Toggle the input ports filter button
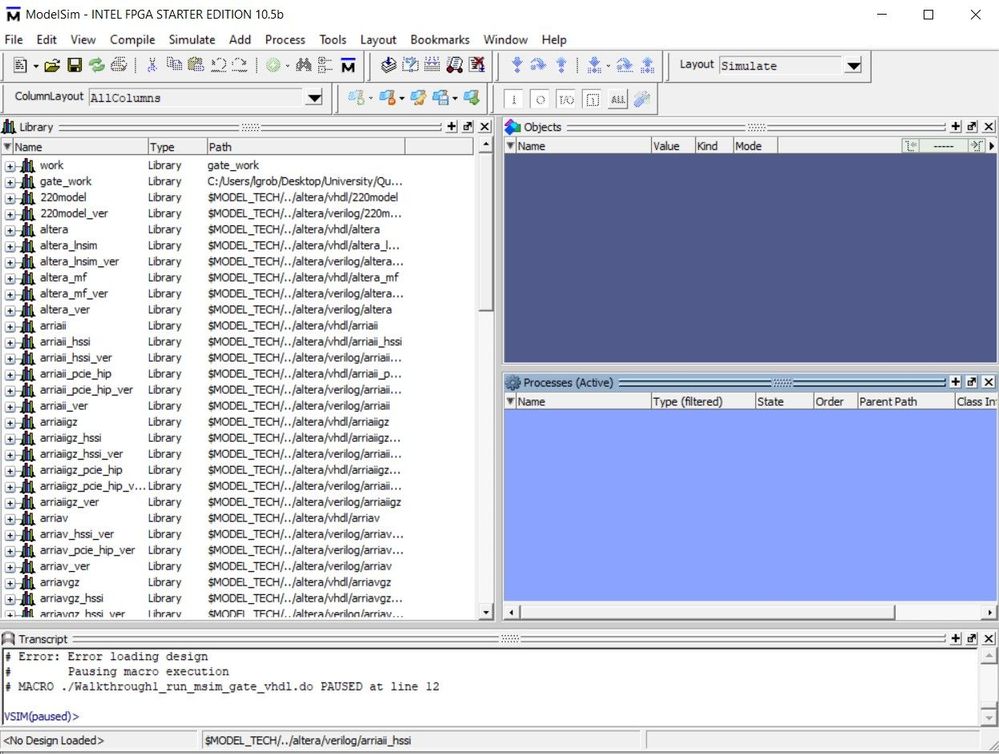Screen dimensions: 999x754 click(x=514, y=98)
